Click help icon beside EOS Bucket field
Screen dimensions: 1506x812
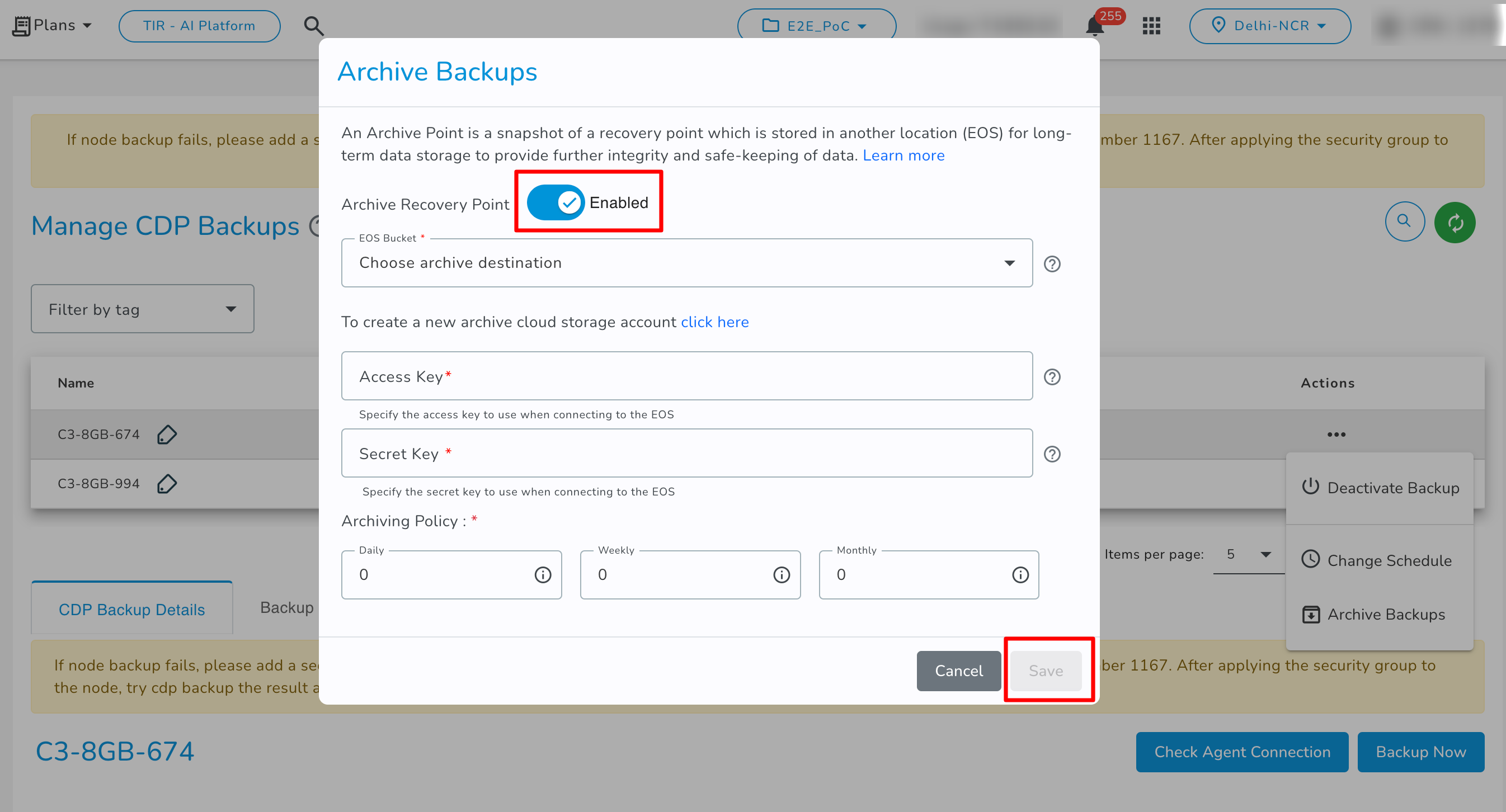[x=1052, y=263]
